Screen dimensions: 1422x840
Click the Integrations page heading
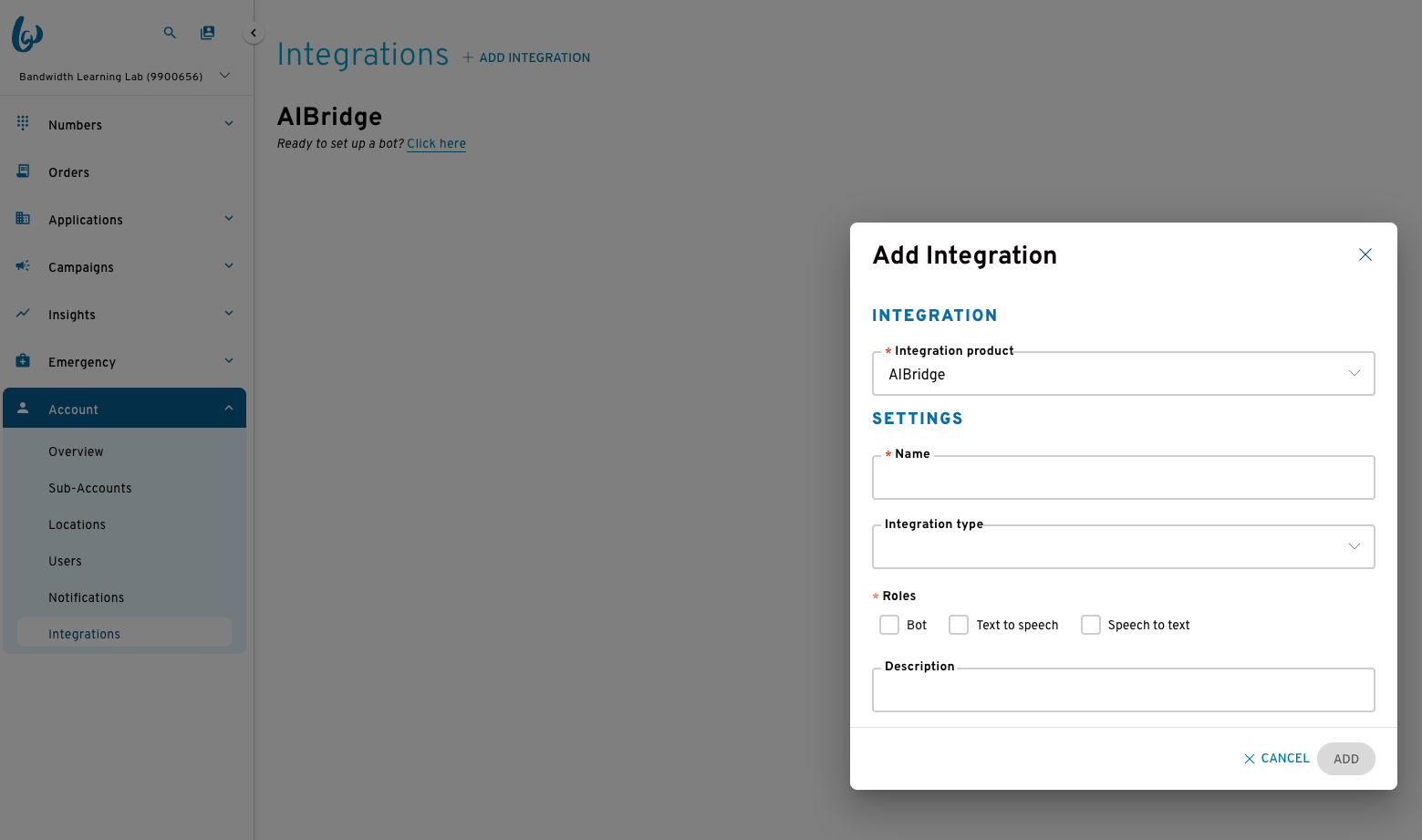click(363, 55)
